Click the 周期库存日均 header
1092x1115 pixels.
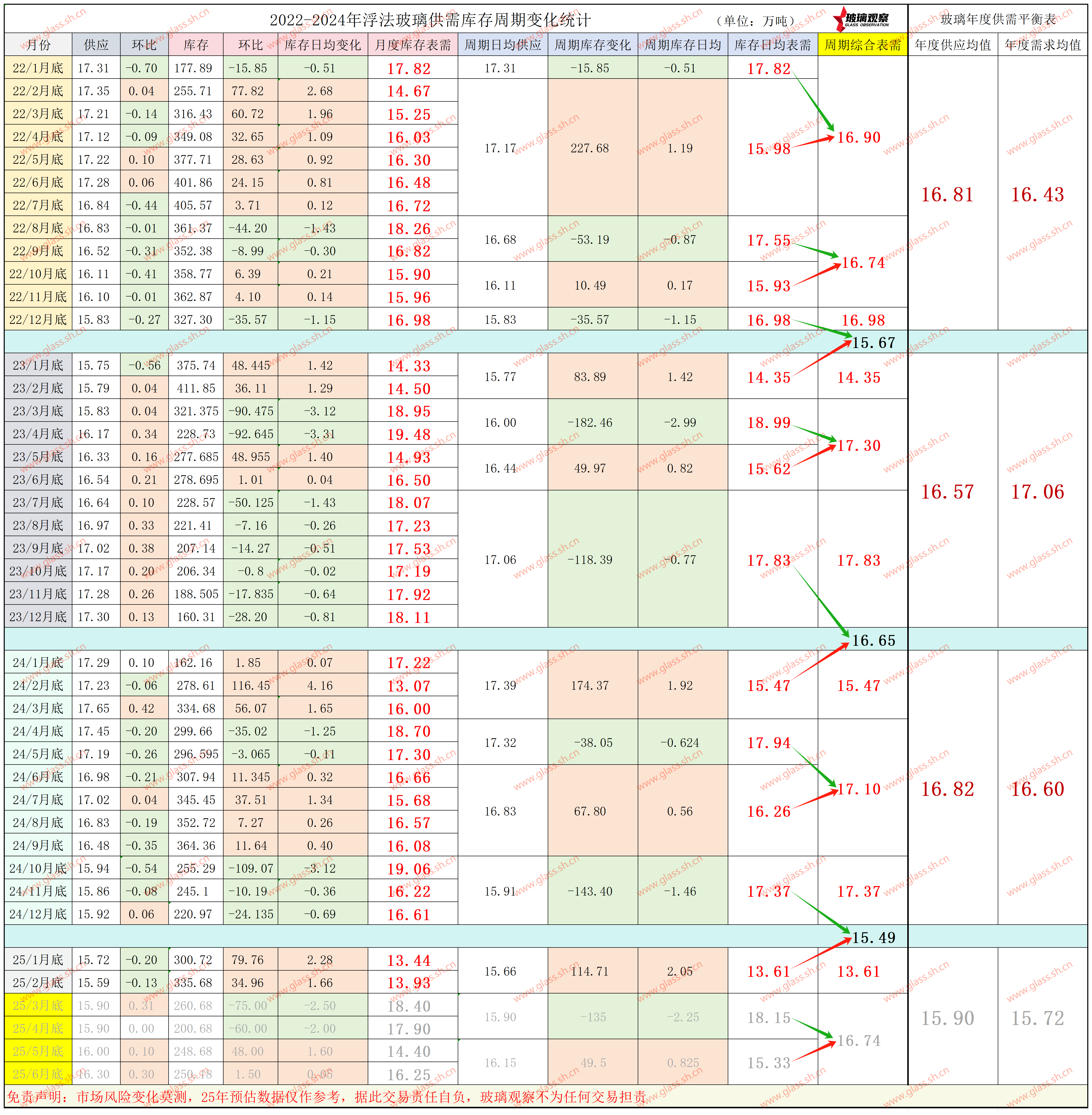pyautogui.click(x=682, y=45)
